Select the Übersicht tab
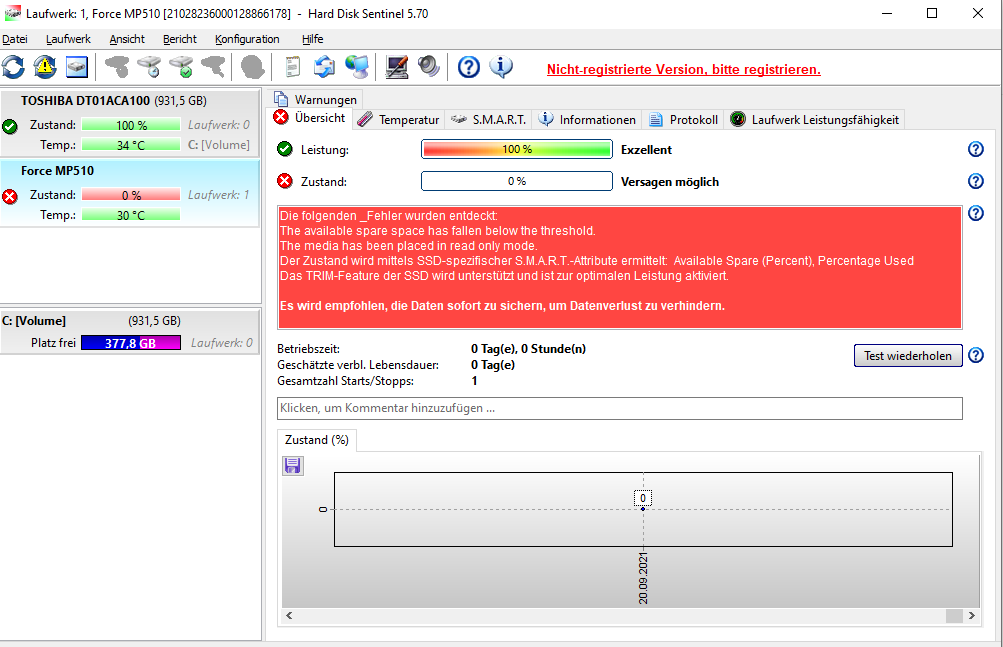This screenshot has width=1003, height=647. [310, 118]
